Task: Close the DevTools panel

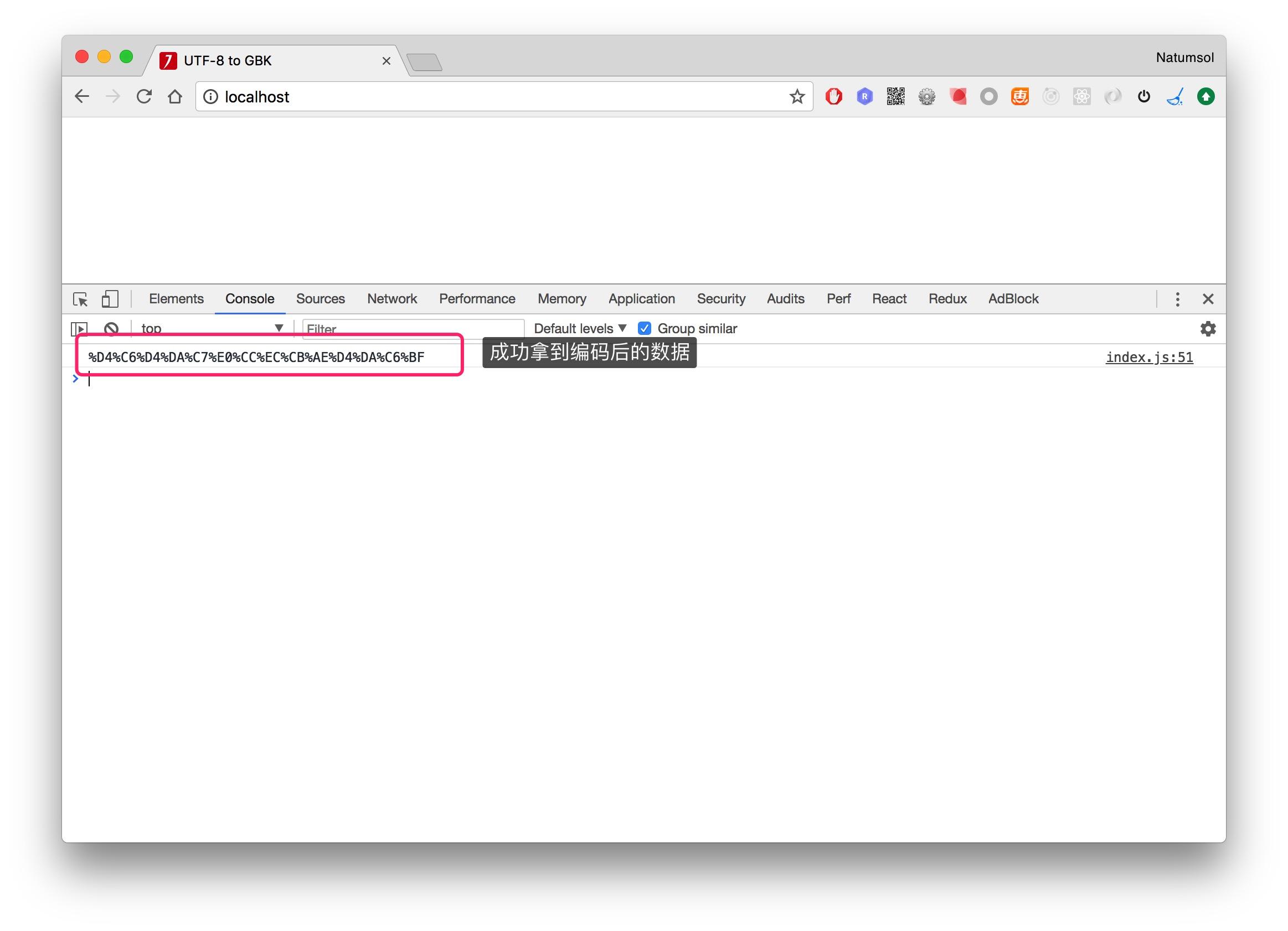Action: [1207, 299]
